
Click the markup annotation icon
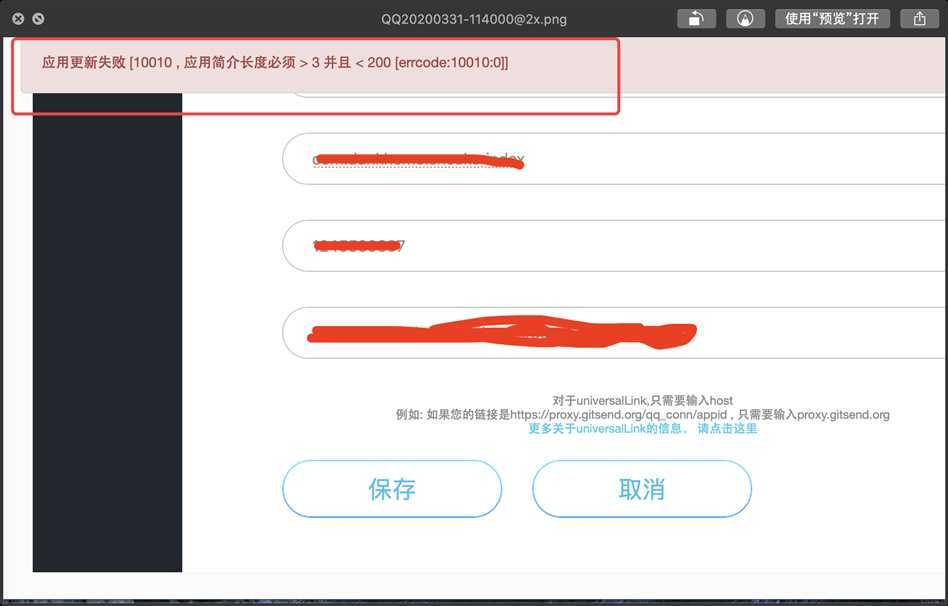(x=745, y=19)
